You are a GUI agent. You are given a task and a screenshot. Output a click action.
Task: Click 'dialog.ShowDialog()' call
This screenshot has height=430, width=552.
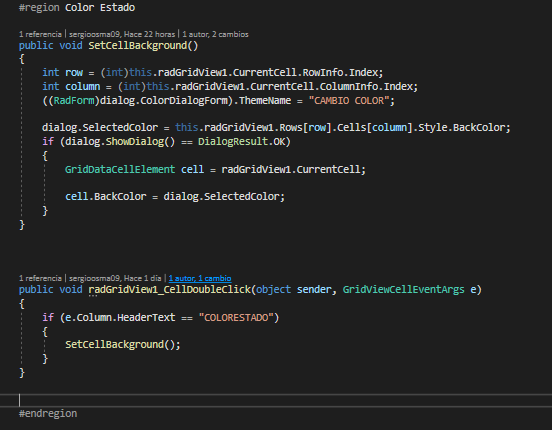[120, 142]
